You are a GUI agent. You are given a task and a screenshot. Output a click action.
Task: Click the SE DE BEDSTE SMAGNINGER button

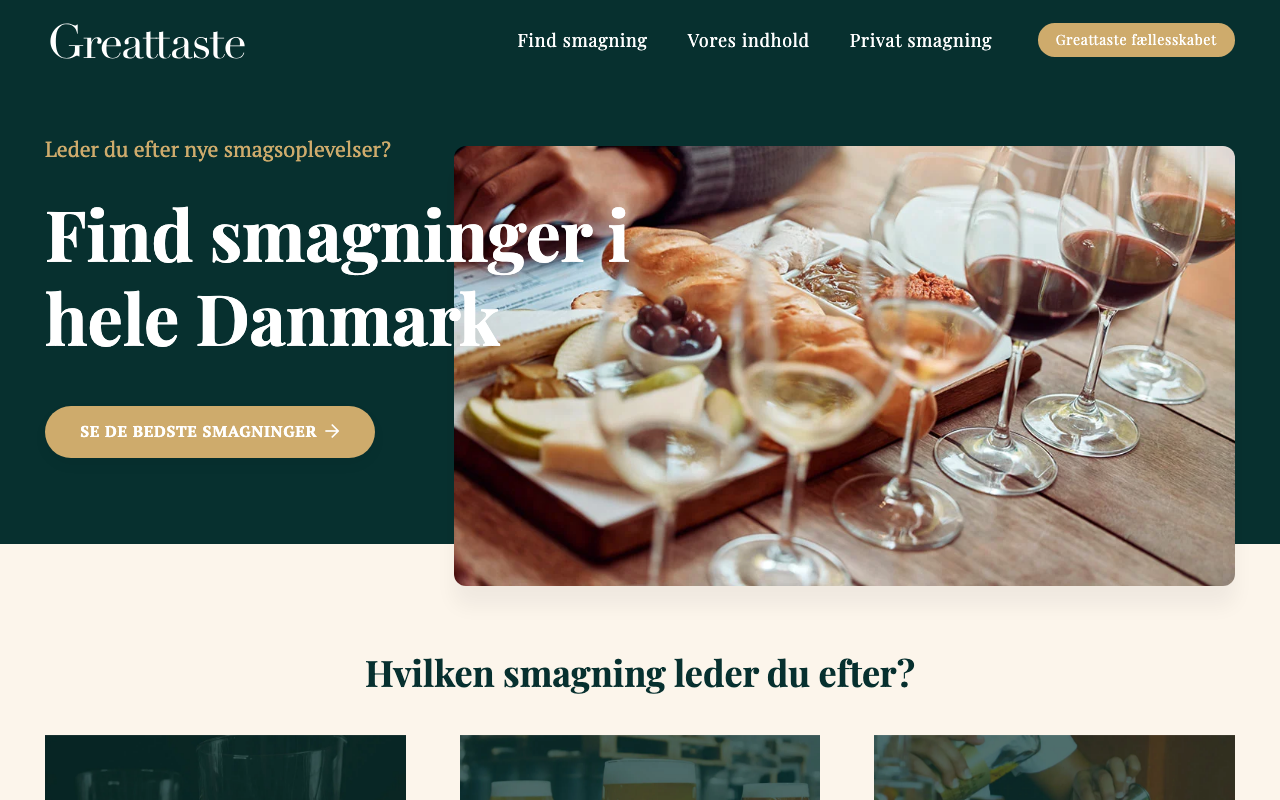tap(210, 432)
